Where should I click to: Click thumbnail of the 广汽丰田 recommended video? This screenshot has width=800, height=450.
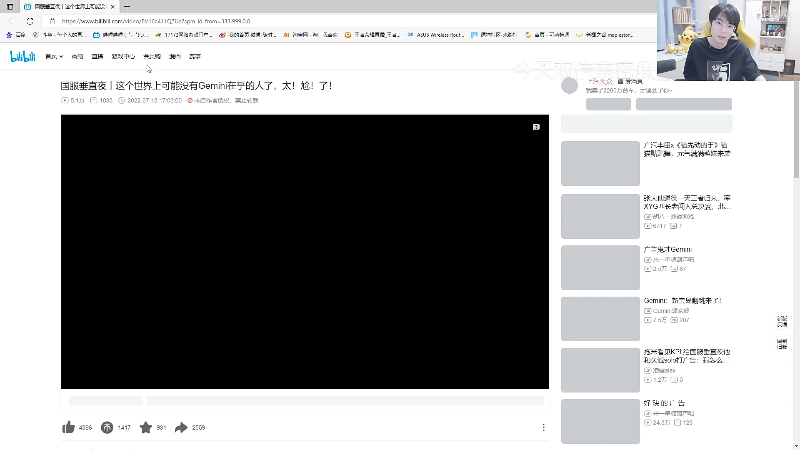(600, 163)
